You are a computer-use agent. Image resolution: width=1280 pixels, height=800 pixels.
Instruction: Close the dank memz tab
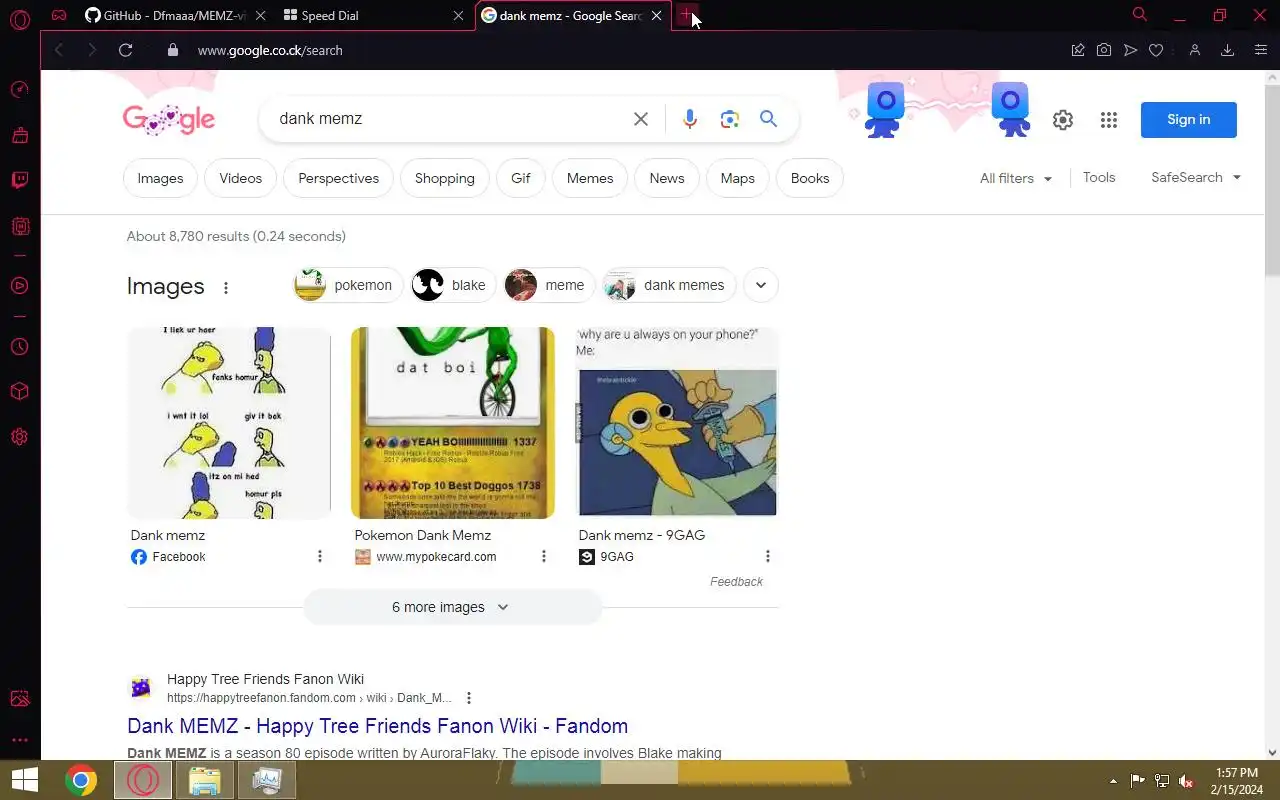pyautogui.click(x=657, y=16)
